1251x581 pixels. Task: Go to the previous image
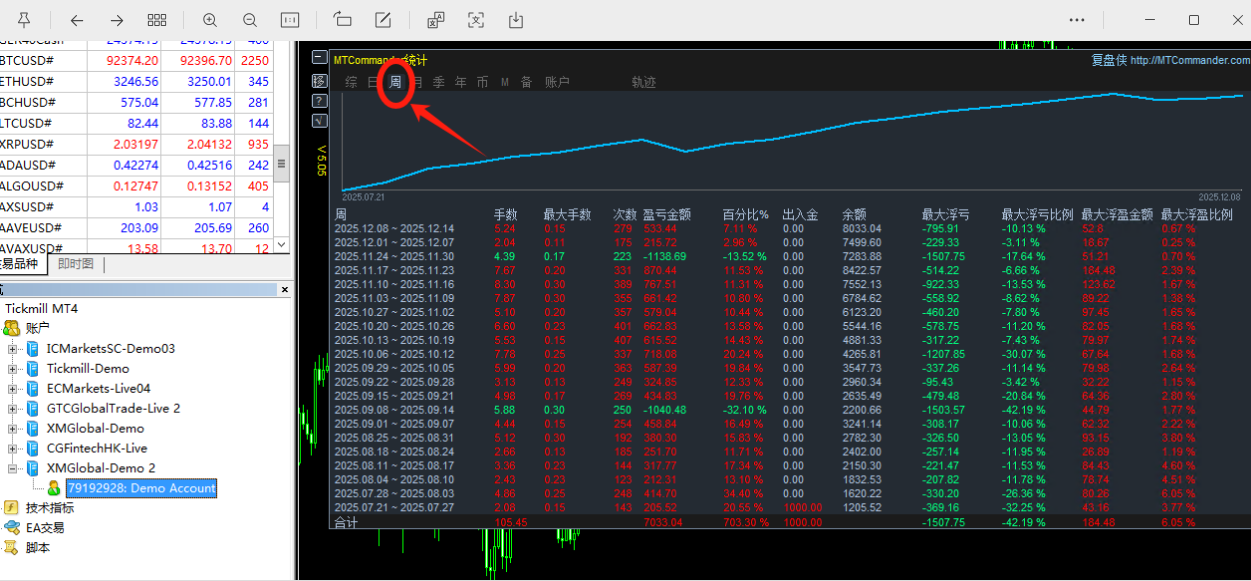77,20
